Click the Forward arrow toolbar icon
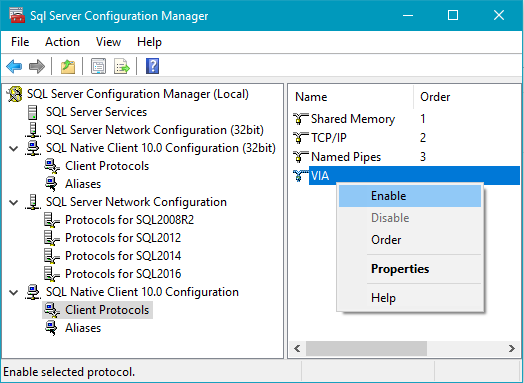Screen dimensions: 524x383 point(37,66)
